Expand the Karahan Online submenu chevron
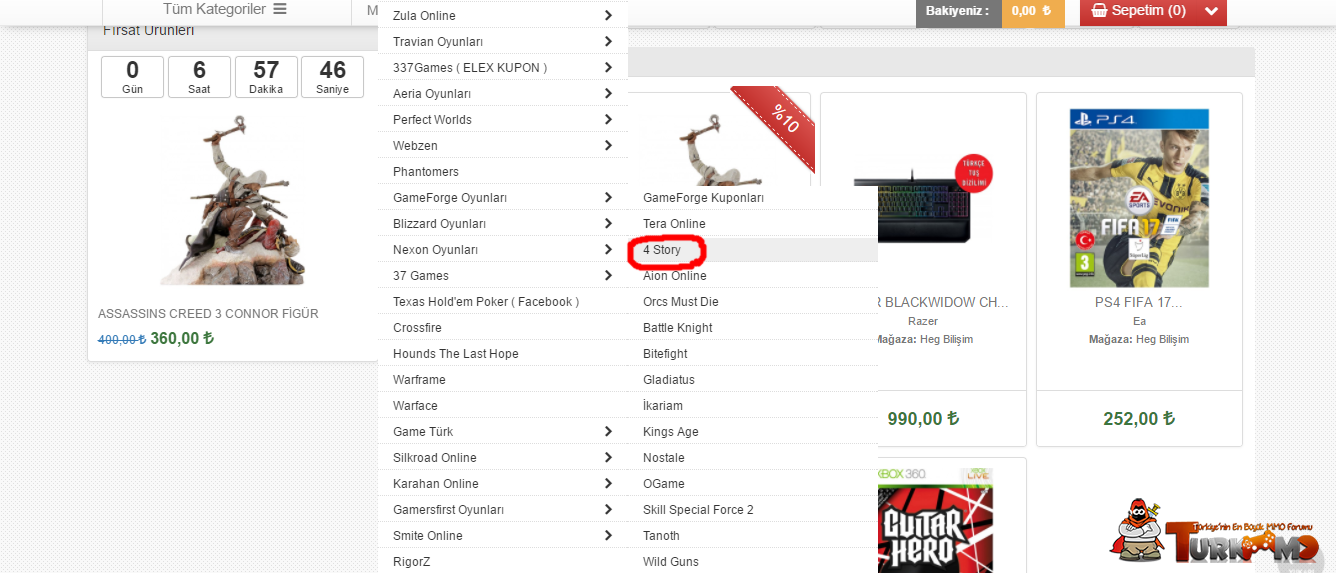 pos(609,483)
